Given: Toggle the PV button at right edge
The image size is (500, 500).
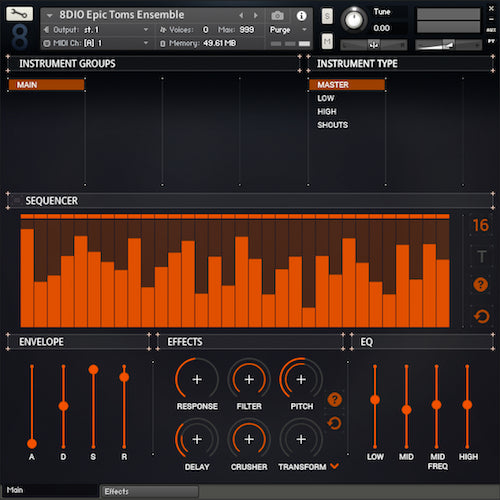Looking at the screenshot, I should [491, 41].
